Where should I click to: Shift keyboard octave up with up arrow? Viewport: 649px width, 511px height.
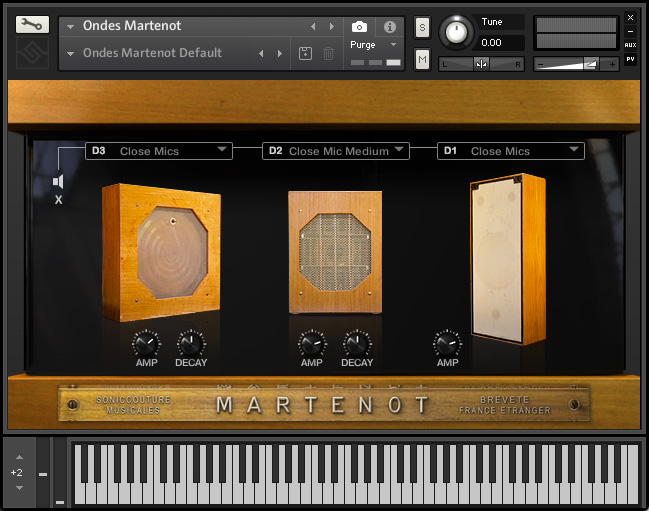point(19,457)
